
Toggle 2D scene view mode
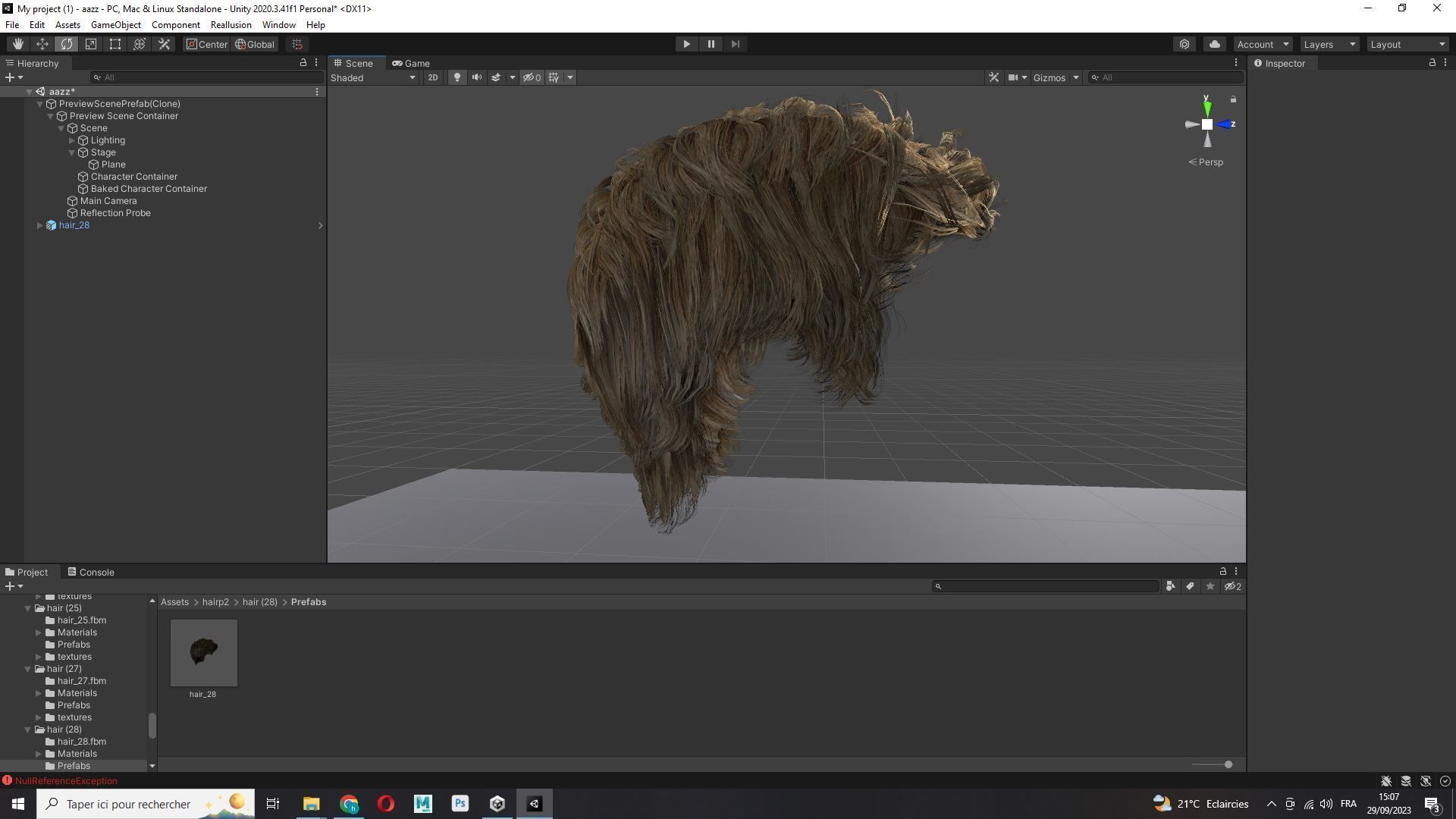[x=432, y=77]
